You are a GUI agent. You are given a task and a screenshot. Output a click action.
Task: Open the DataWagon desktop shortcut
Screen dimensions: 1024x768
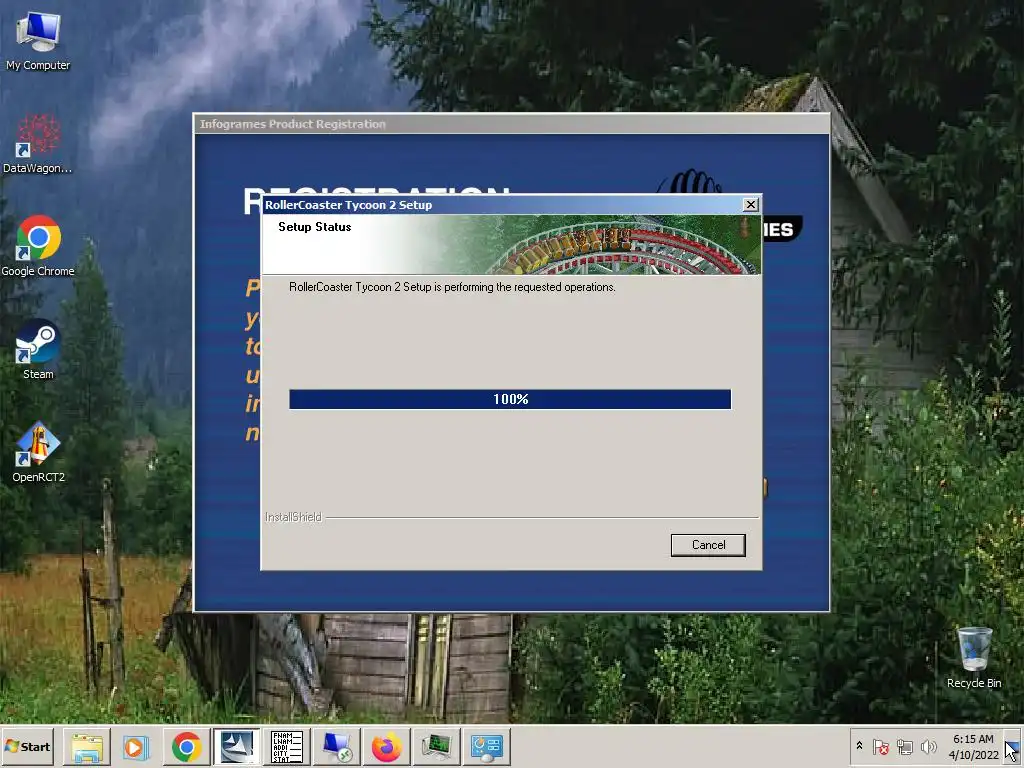pyautogui.click(x=38, y=144)
